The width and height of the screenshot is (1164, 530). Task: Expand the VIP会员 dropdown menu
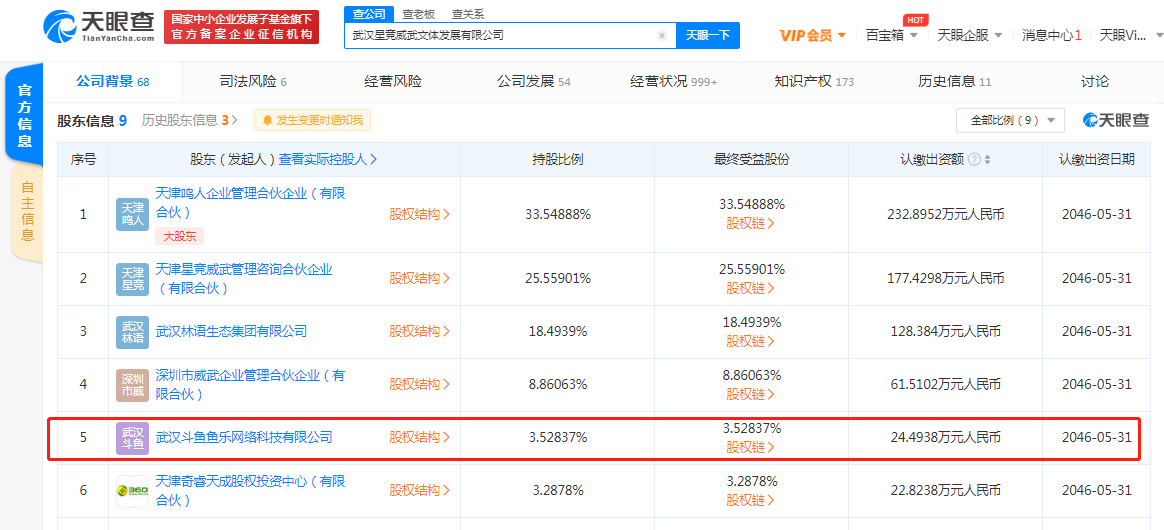coord(812,35)
